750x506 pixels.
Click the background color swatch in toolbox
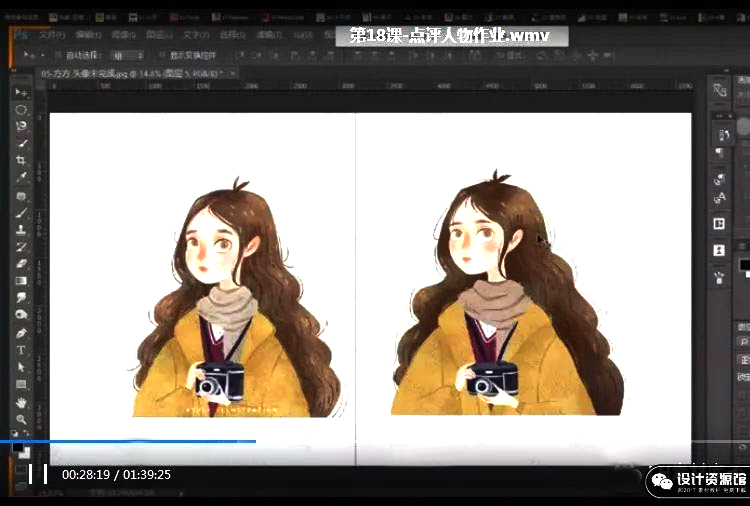pos(25,452)
